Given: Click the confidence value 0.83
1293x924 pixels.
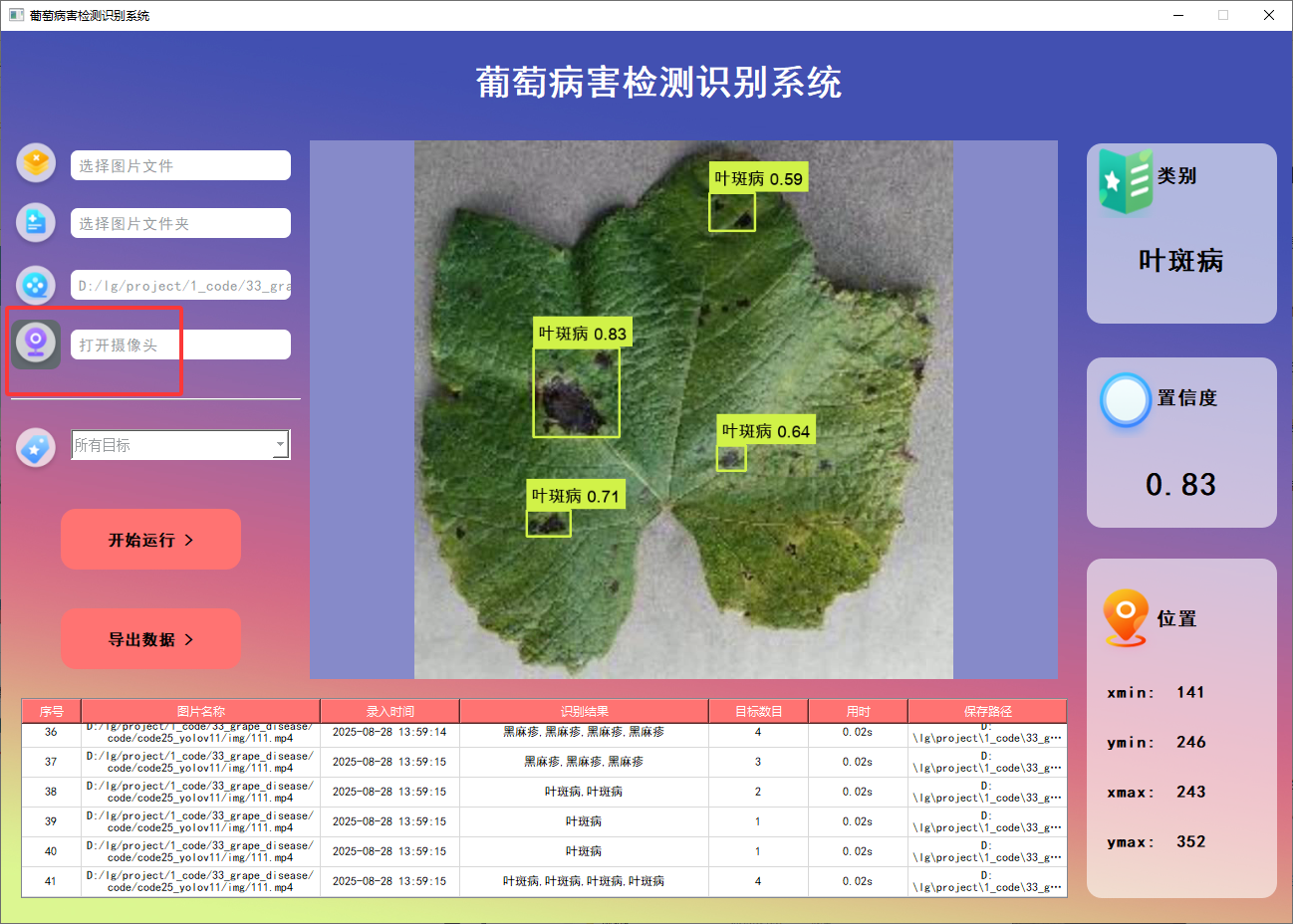Looking at the screenshot, I should tap(1181, 485).
